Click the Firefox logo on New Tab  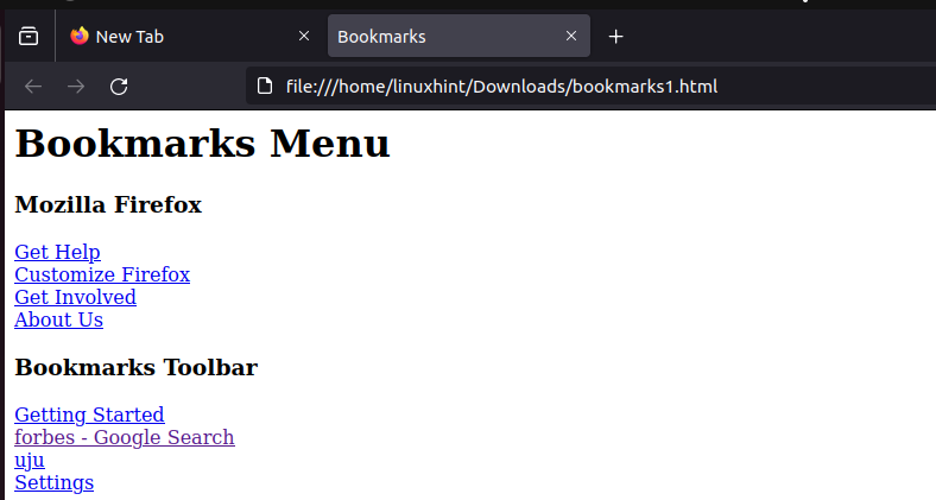click(x=79, y=36)
